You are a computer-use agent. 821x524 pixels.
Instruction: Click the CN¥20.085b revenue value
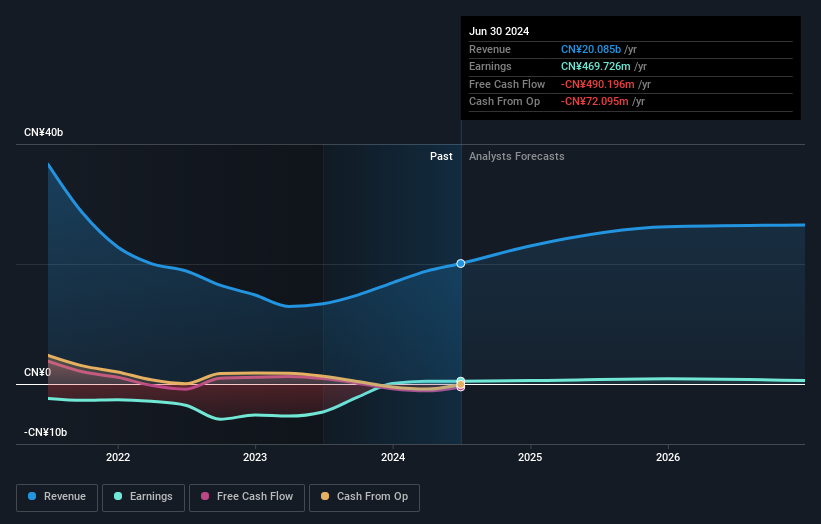tap(591, 49)
